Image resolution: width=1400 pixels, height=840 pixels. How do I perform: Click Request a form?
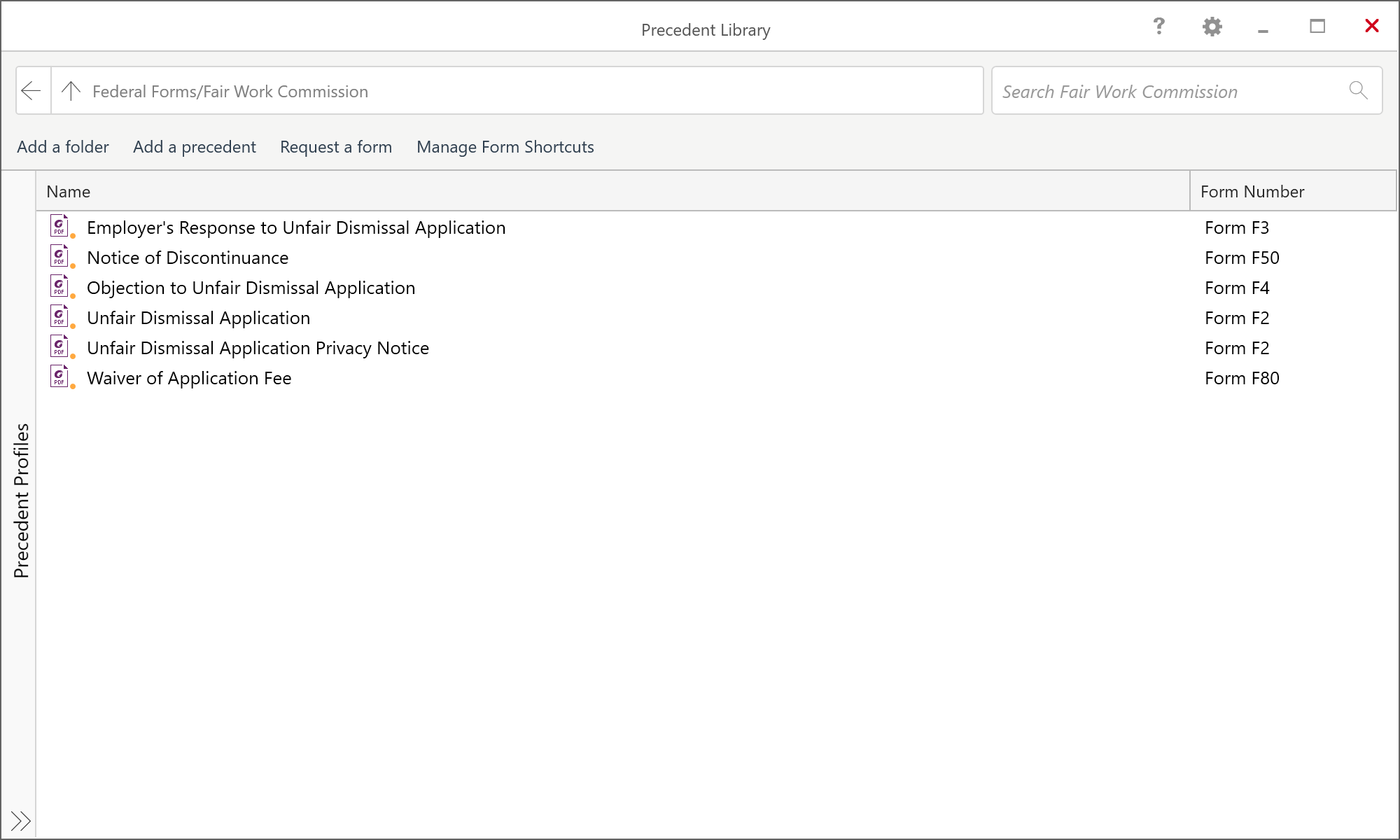tap(336, 147)
